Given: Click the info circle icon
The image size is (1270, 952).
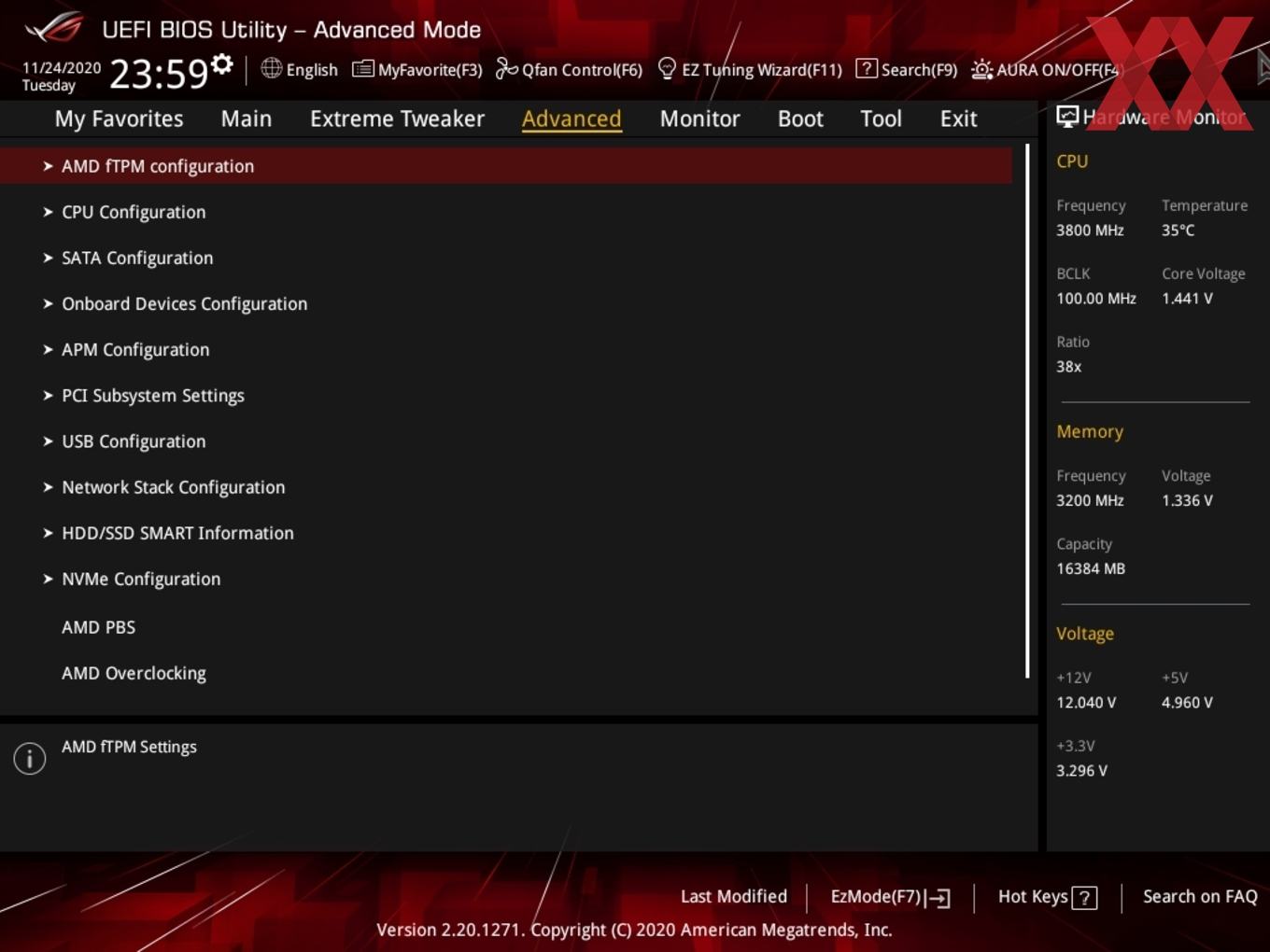Looking at the screenshot, I should coord(30,758).
